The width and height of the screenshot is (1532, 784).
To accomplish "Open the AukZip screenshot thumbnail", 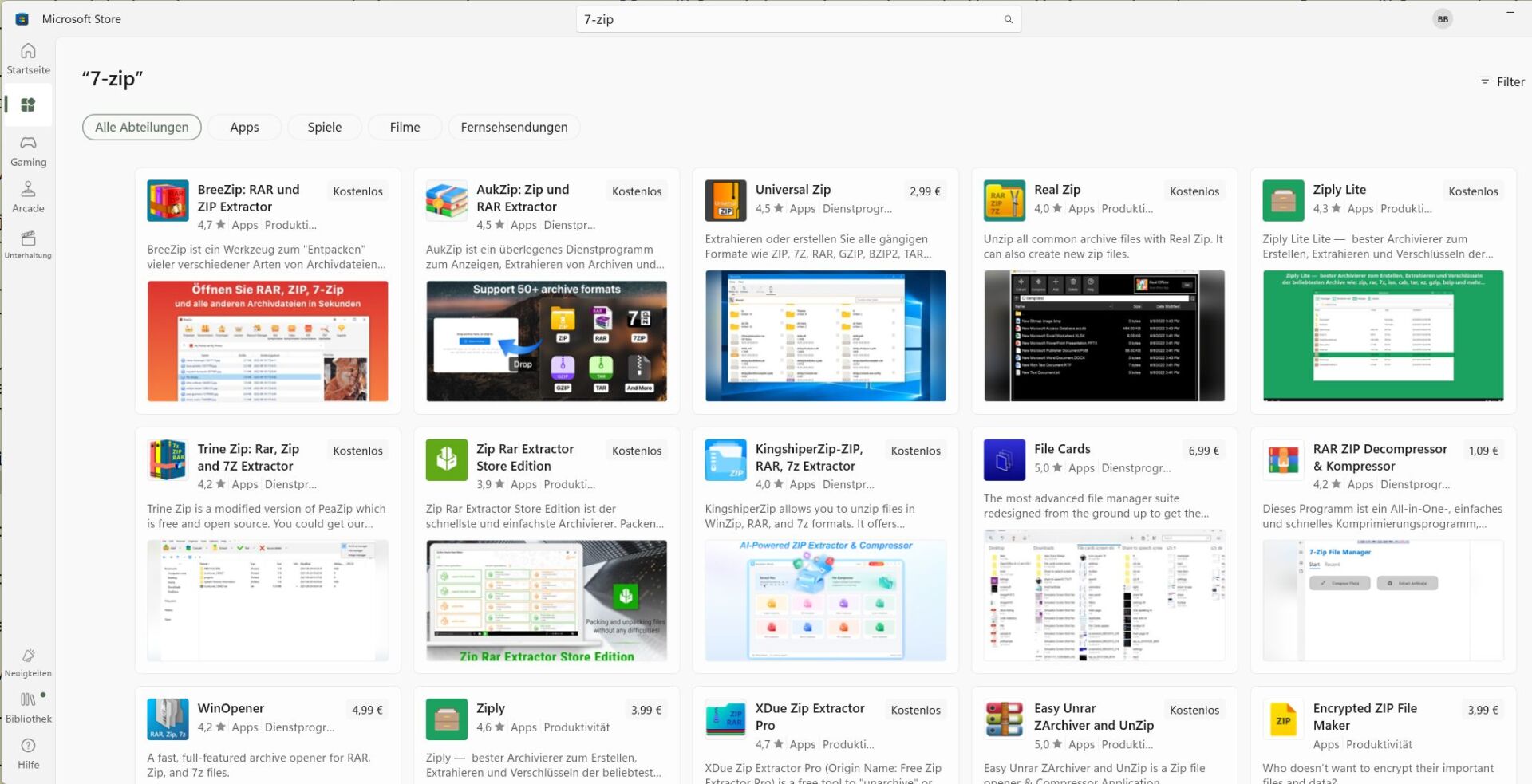I will [x=547, y=341].
